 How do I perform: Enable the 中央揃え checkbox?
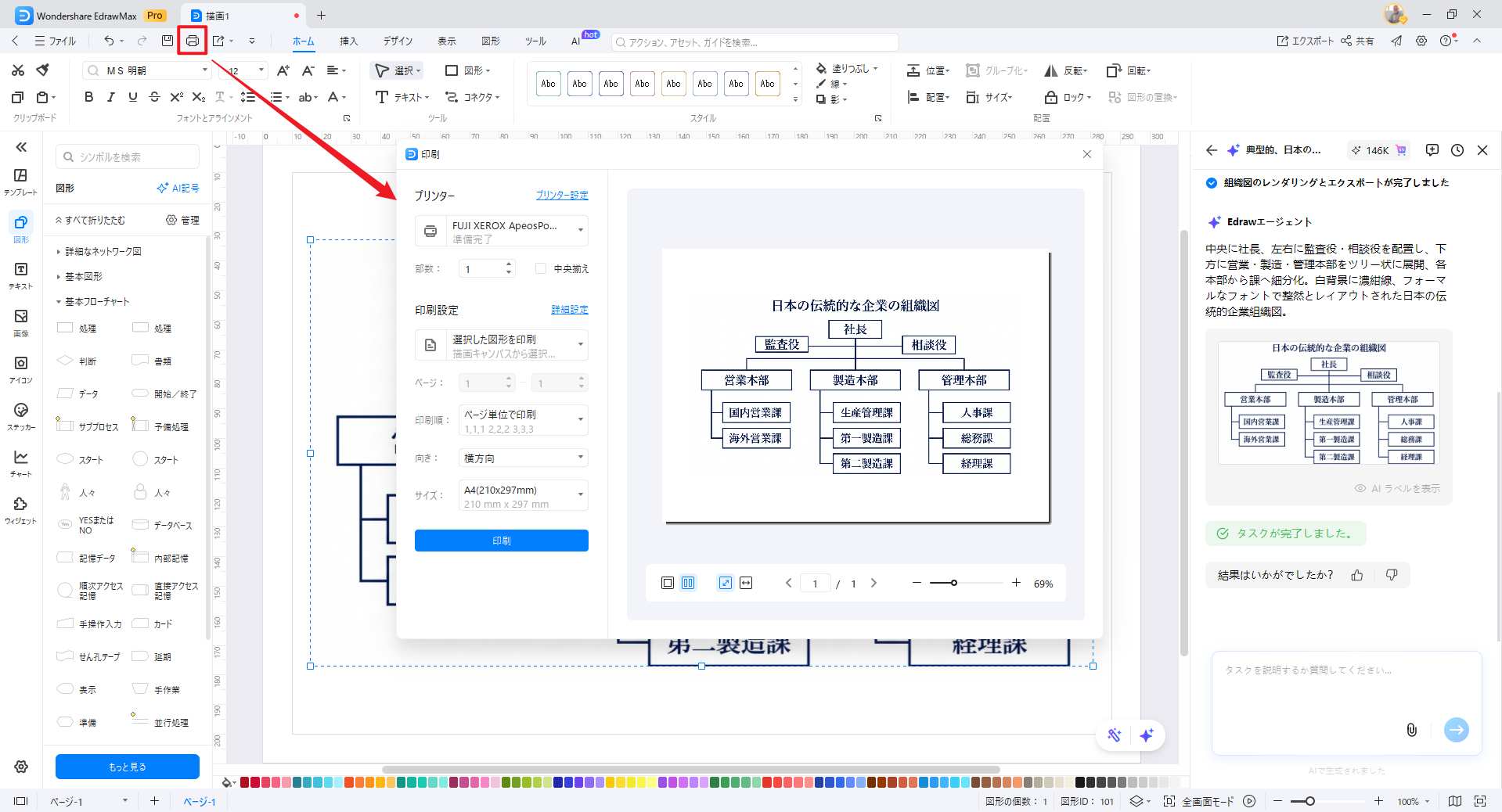click(x=540, y=268)
